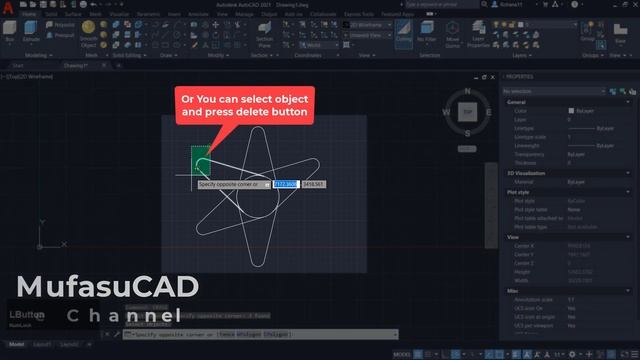
Task: Open Layer Properties manager
Action: (478, 35)
